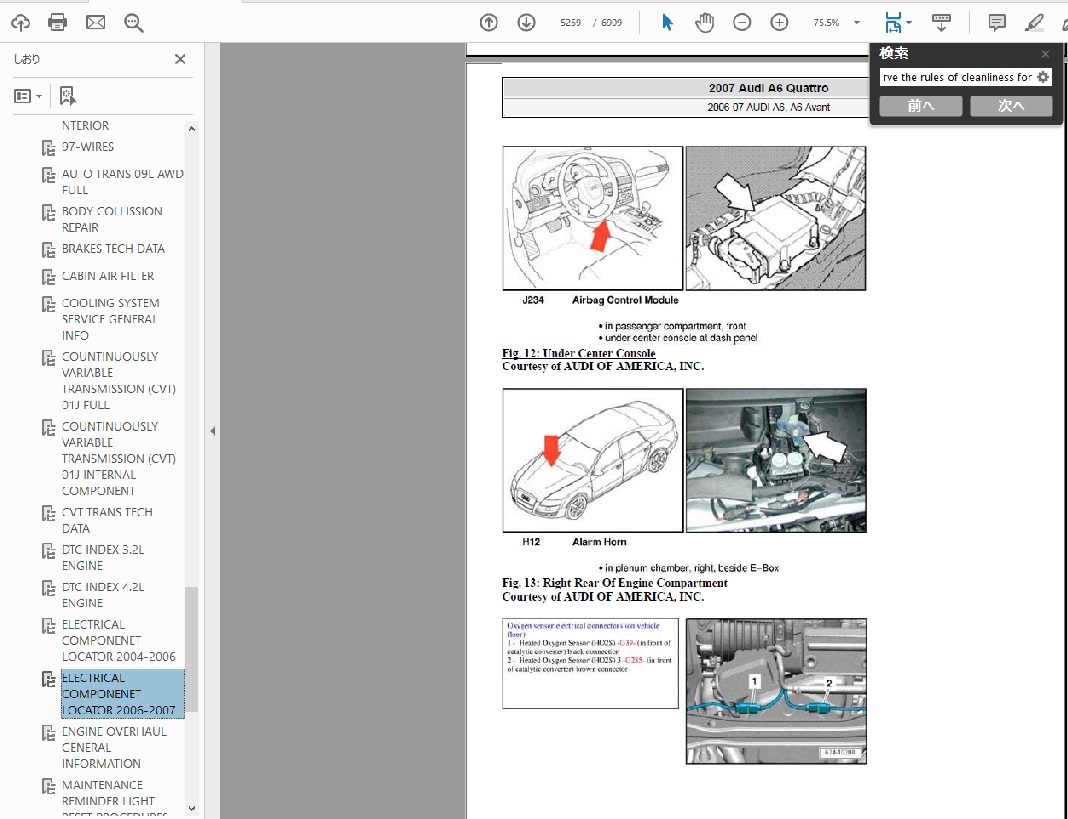The width and height of the screenshot is (1068, 819).
Task: Click the fit page width tool
Action: (892, 22)
